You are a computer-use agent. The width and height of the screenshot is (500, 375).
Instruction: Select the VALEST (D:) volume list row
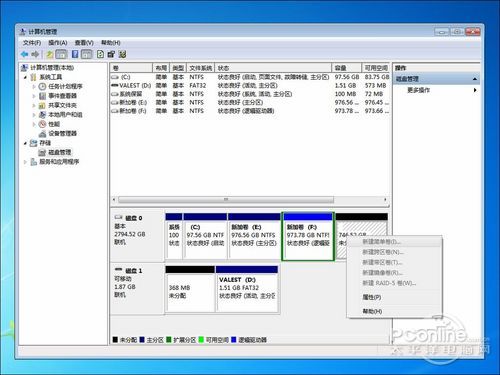250,86
